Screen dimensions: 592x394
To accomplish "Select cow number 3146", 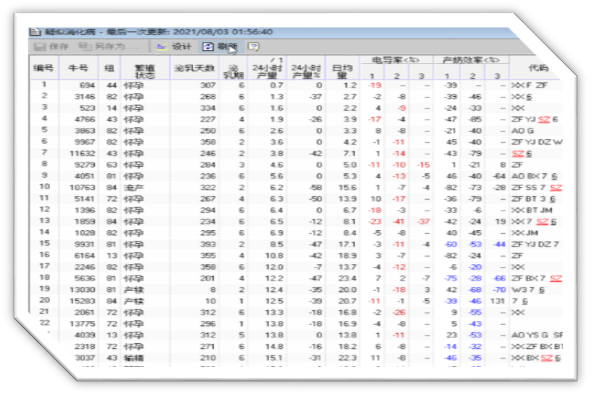I will pos(85,97).
